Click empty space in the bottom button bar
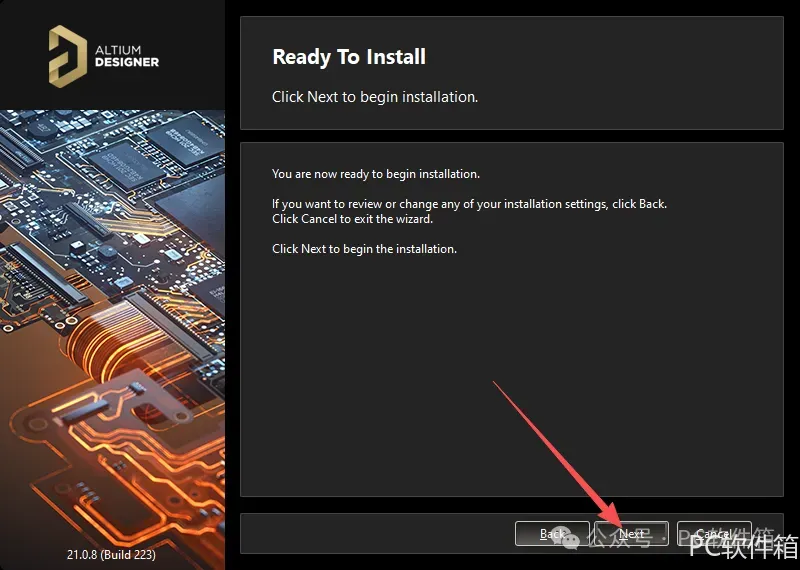Image resolution: width=800 pixels, height=570 pixels. click(x=378, y=534)
